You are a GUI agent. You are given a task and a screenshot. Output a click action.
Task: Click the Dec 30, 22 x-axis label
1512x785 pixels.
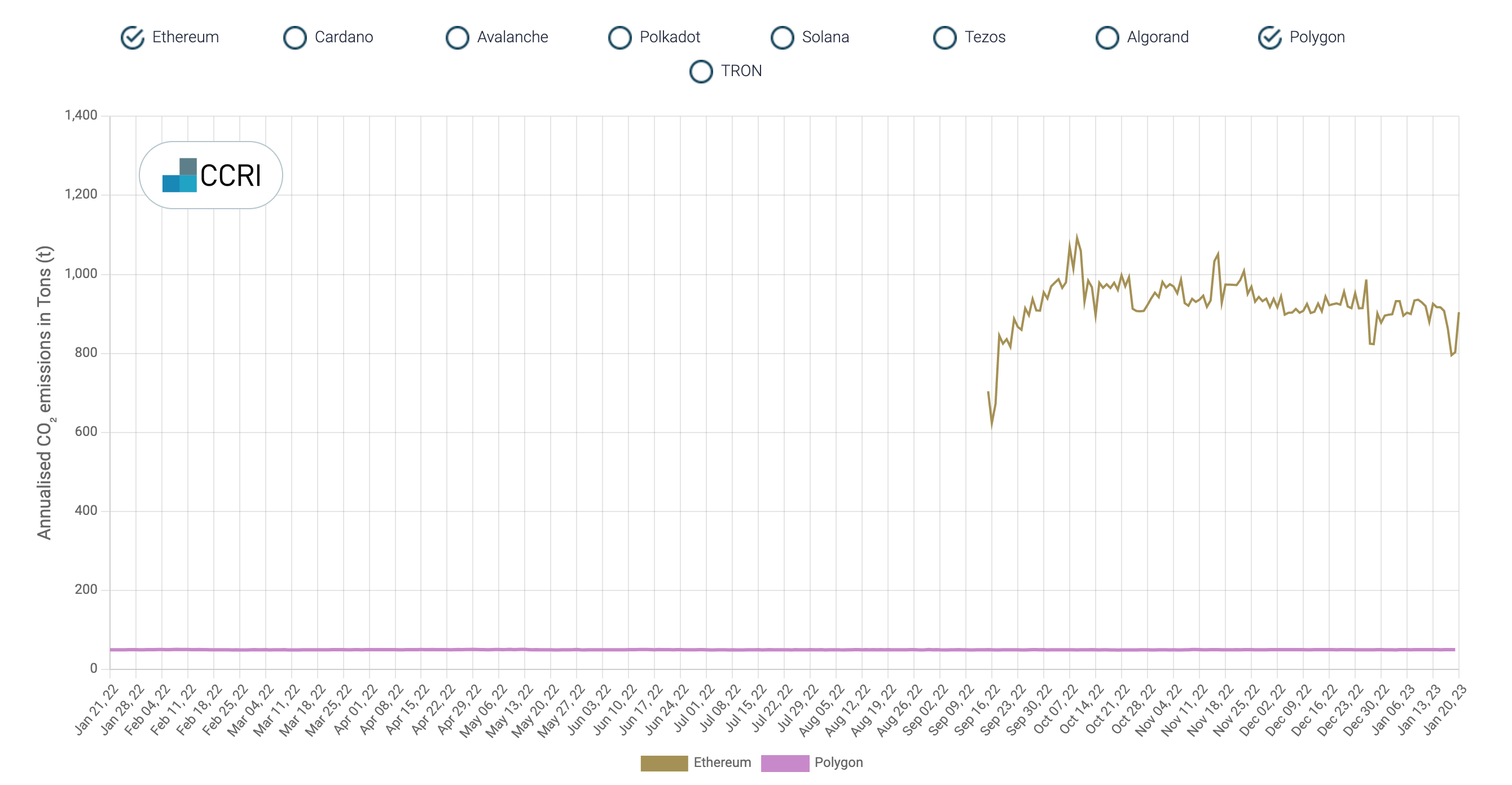pos(1366,709)
